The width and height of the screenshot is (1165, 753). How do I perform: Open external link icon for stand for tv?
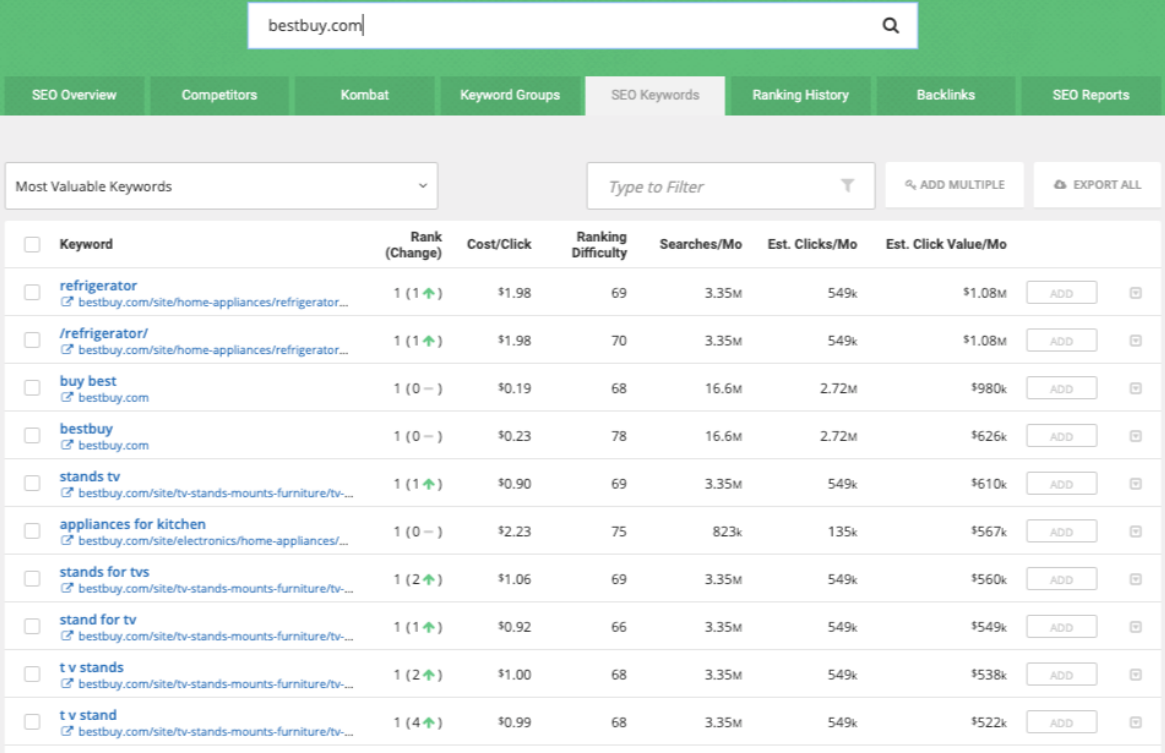point(67,636)
